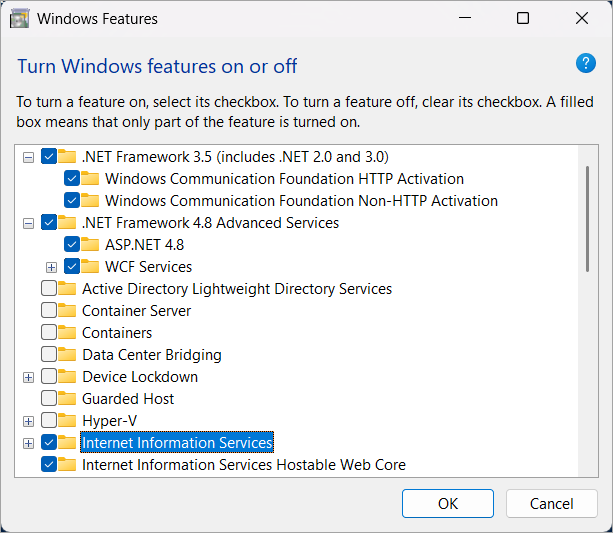
Task: Select the 'Internet Information Services' label
Action: (x=177, y=443)
